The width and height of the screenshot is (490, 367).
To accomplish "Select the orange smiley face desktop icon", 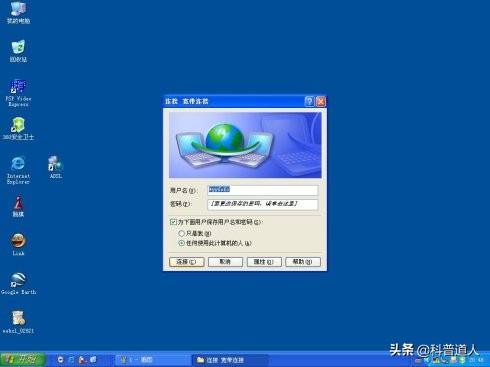I will (x=18, y=244).
